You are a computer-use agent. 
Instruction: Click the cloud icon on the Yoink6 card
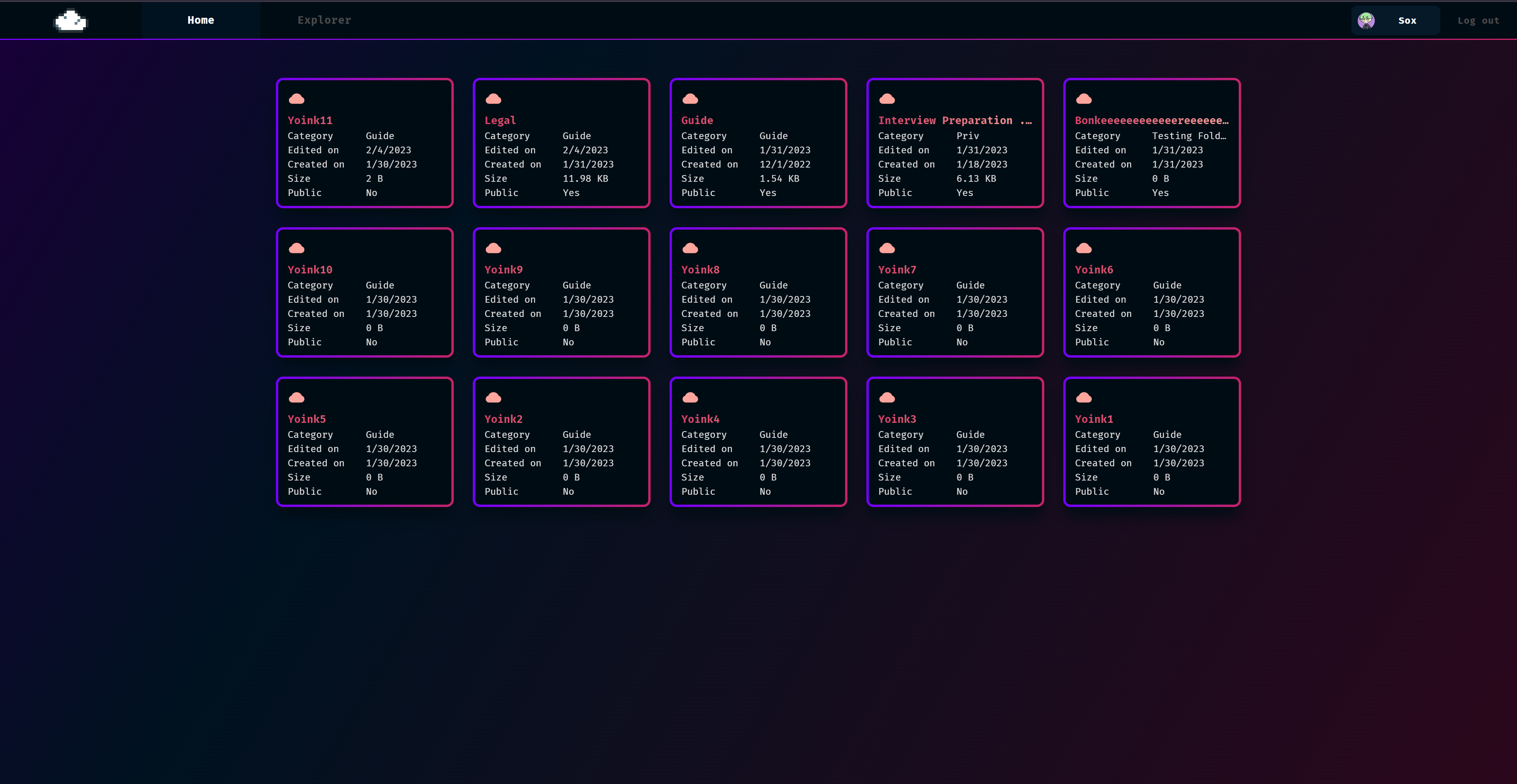pos(1083,249)
